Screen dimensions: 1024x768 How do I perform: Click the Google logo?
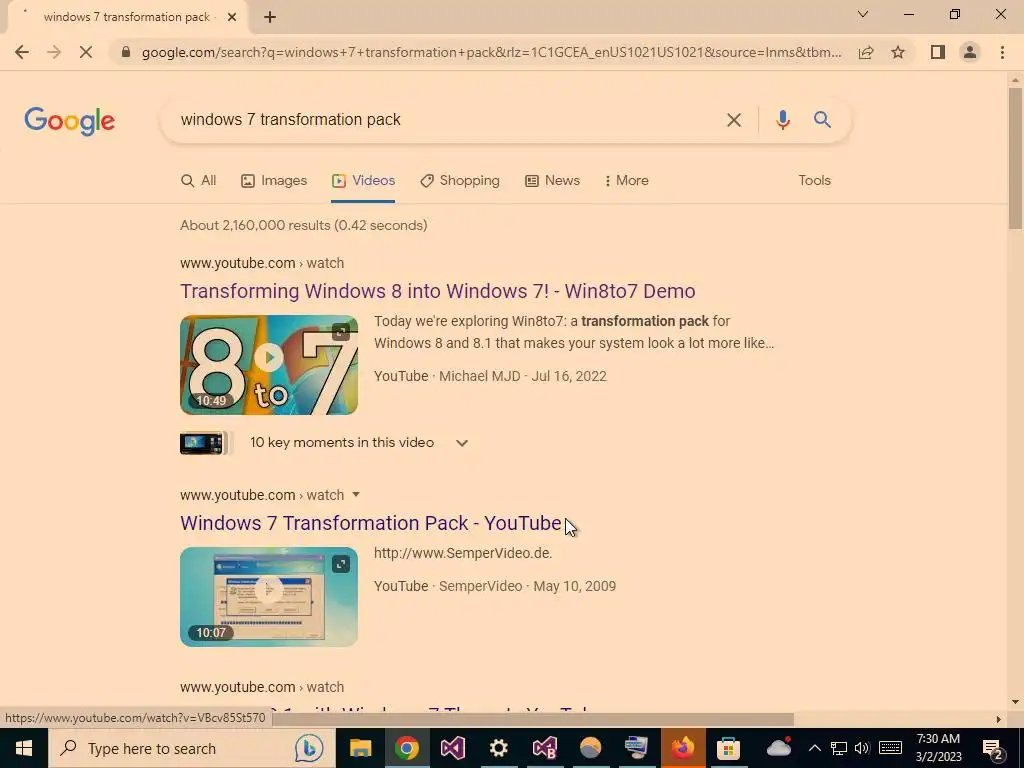(x=70, y=121)
